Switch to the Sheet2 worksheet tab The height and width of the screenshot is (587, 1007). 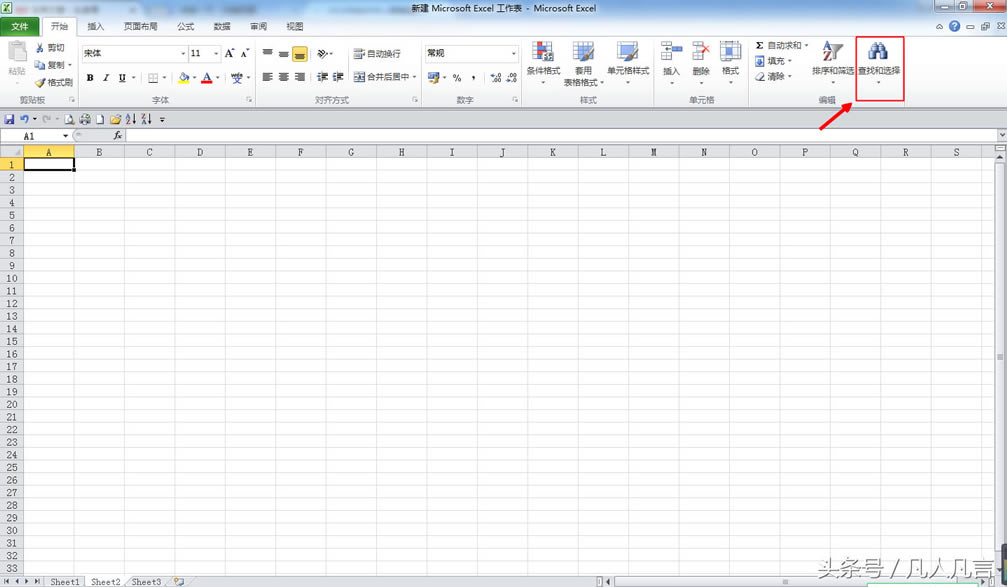point(105,581)
